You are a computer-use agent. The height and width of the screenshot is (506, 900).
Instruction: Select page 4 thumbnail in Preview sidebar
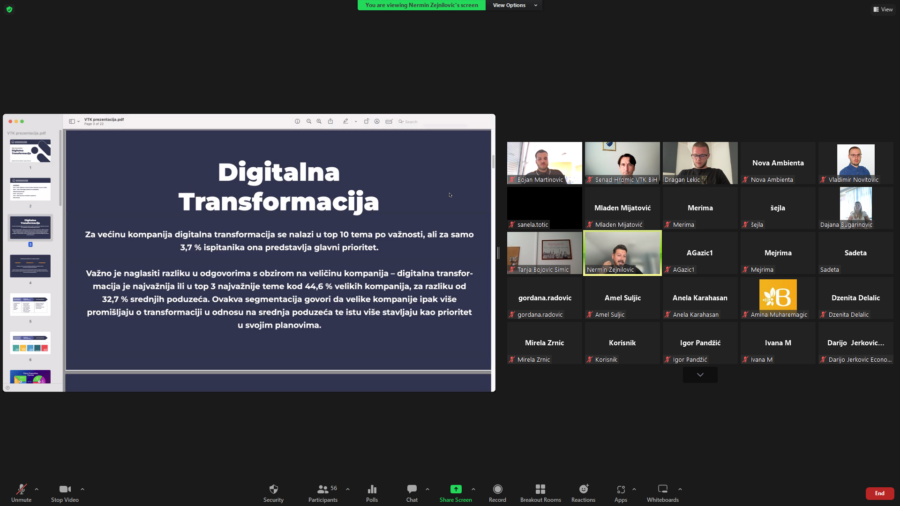click(x=30, y=266)
